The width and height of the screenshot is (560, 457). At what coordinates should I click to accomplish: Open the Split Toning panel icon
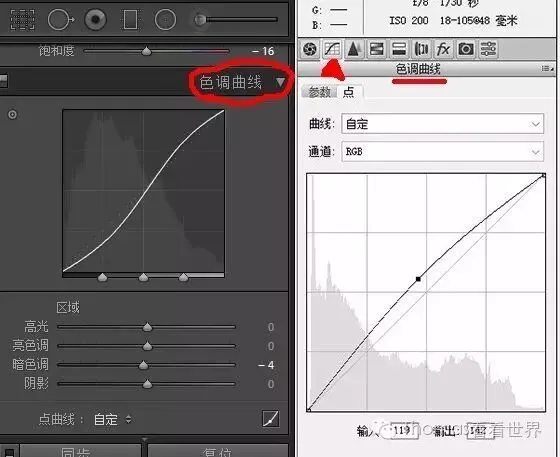[x=399, y=49]
